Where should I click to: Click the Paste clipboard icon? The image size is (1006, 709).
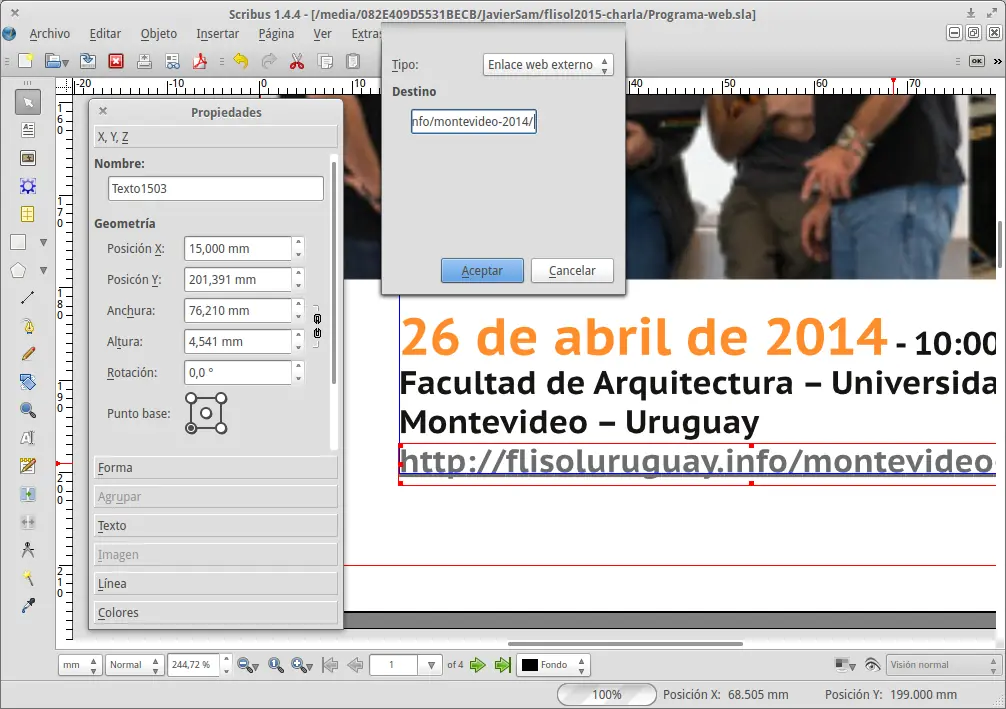pyautogui.click(x=353, y=61)
